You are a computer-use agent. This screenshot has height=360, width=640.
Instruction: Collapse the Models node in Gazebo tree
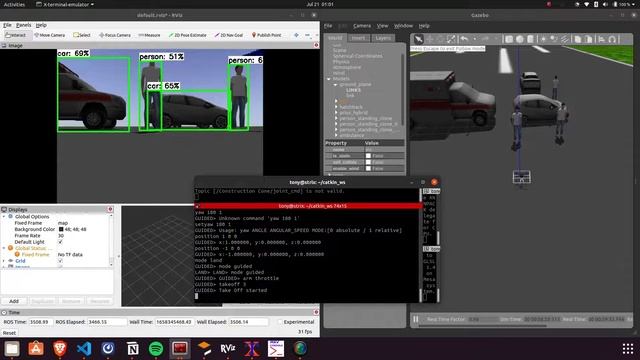(329, 79)
